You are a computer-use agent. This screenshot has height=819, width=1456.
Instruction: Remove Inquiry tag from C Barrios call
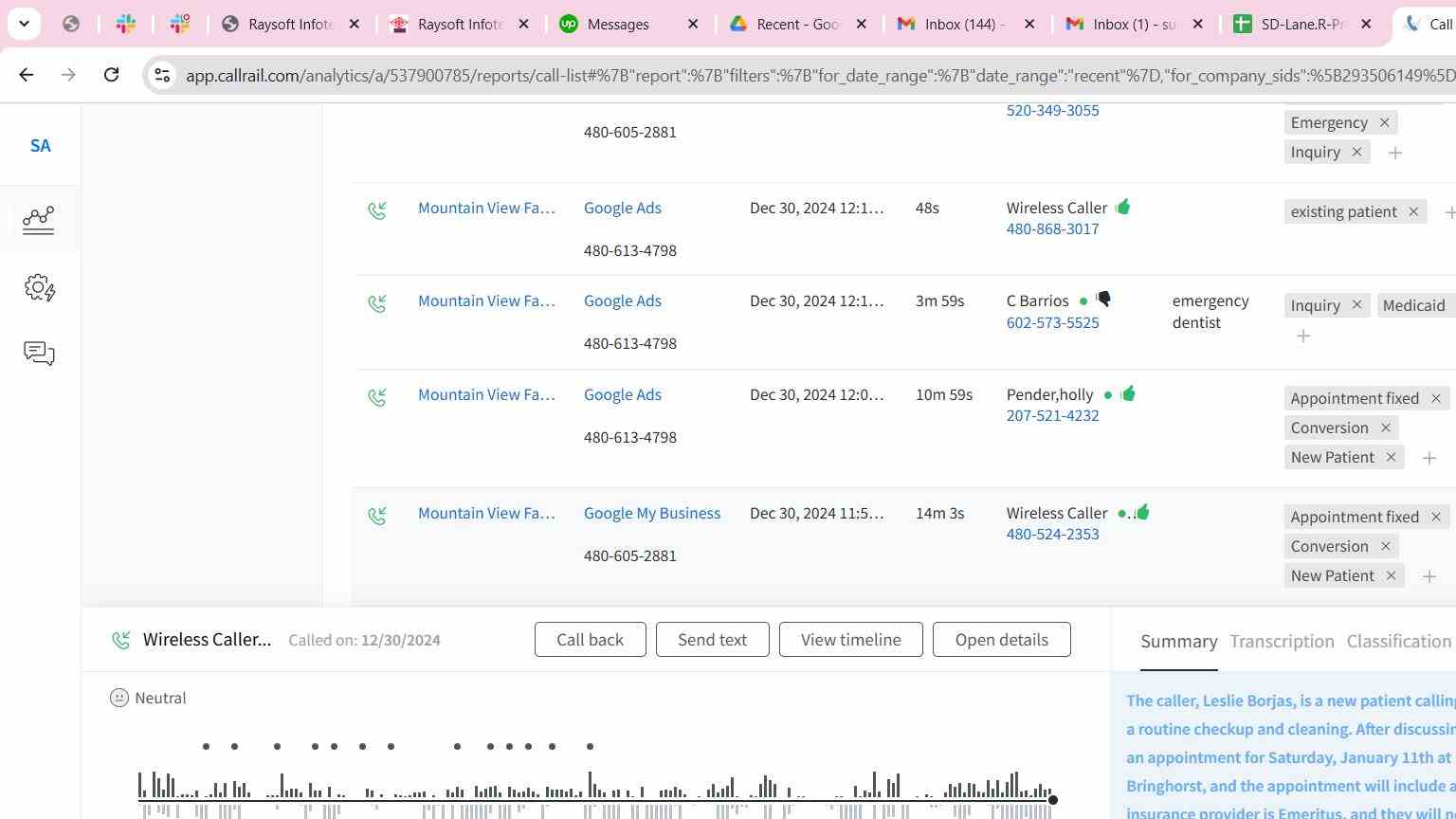(x=1356, y=305)
